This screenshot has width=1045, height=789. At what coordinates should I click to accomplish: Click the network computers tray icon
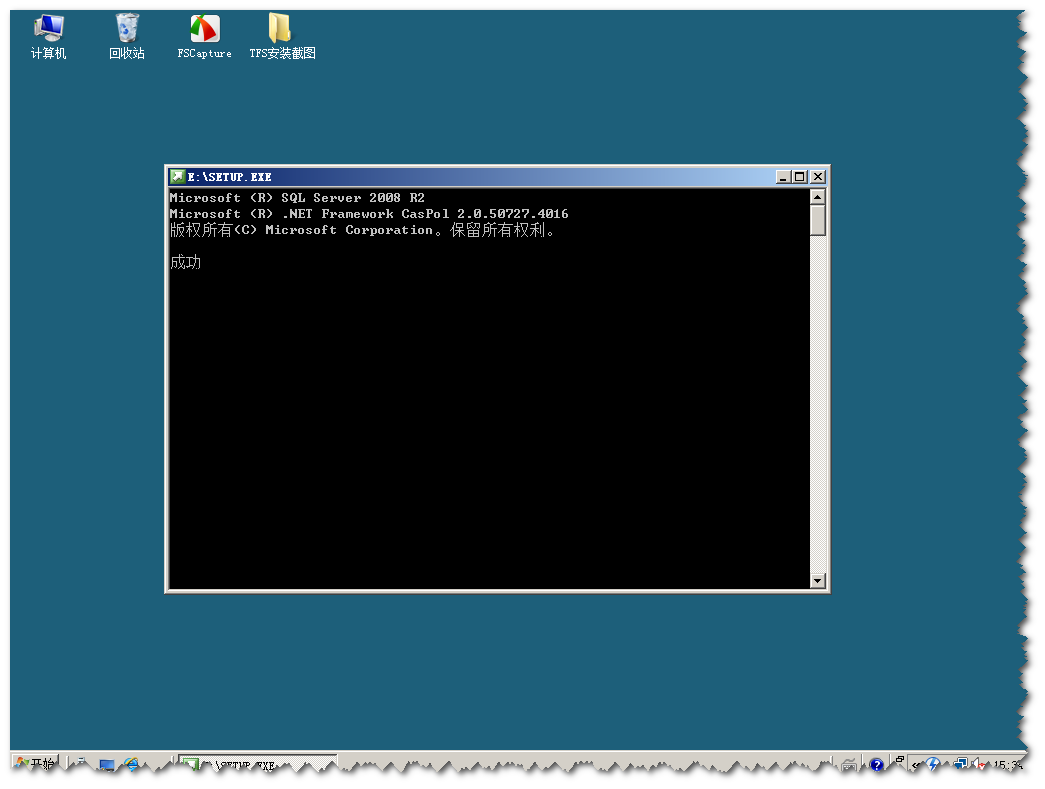pos(960,764)
